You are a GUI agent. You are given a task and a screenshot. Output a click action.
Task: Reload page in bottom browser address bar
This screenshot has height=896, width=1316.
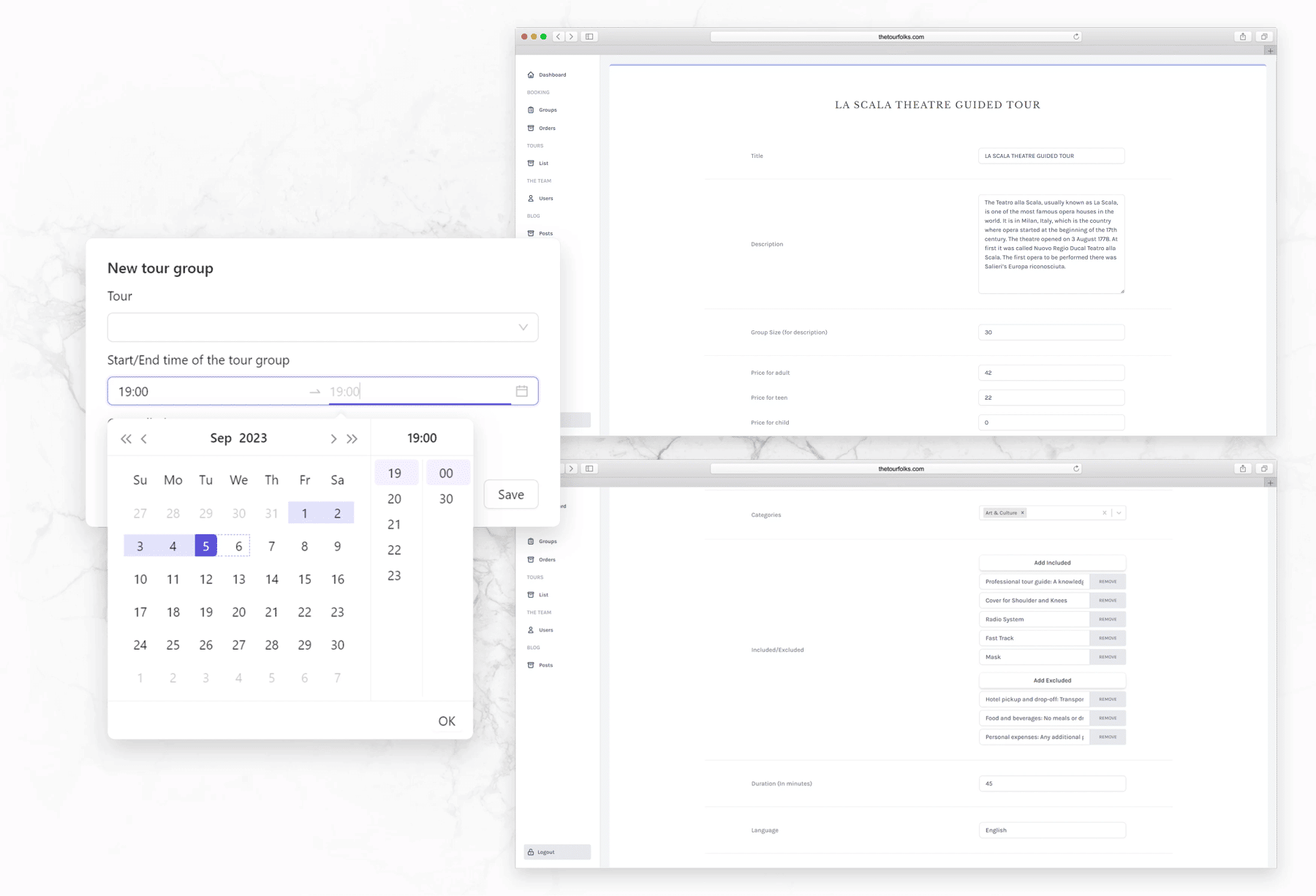pos(1076,468)
